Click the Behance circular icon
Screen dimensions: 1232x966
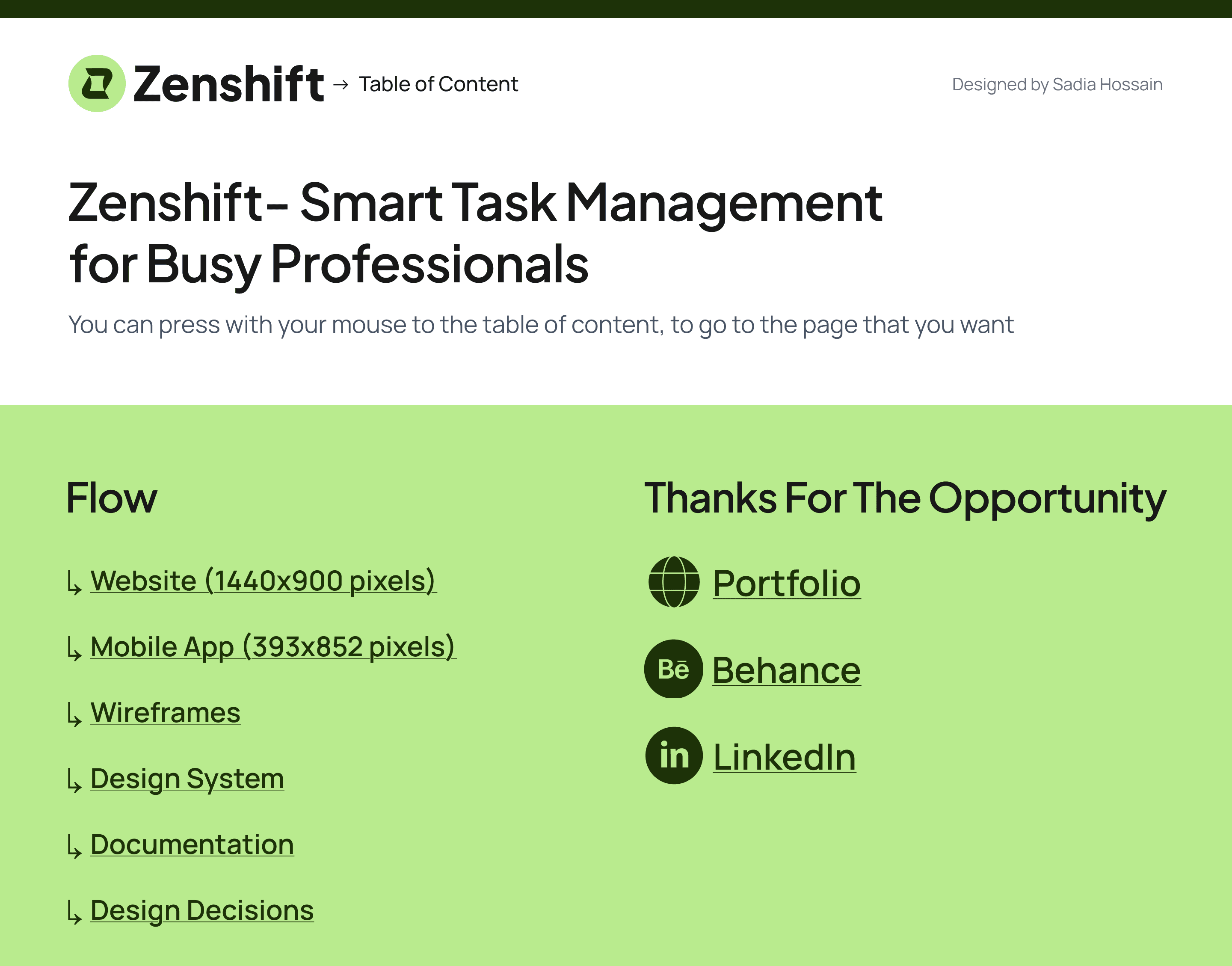673,669
